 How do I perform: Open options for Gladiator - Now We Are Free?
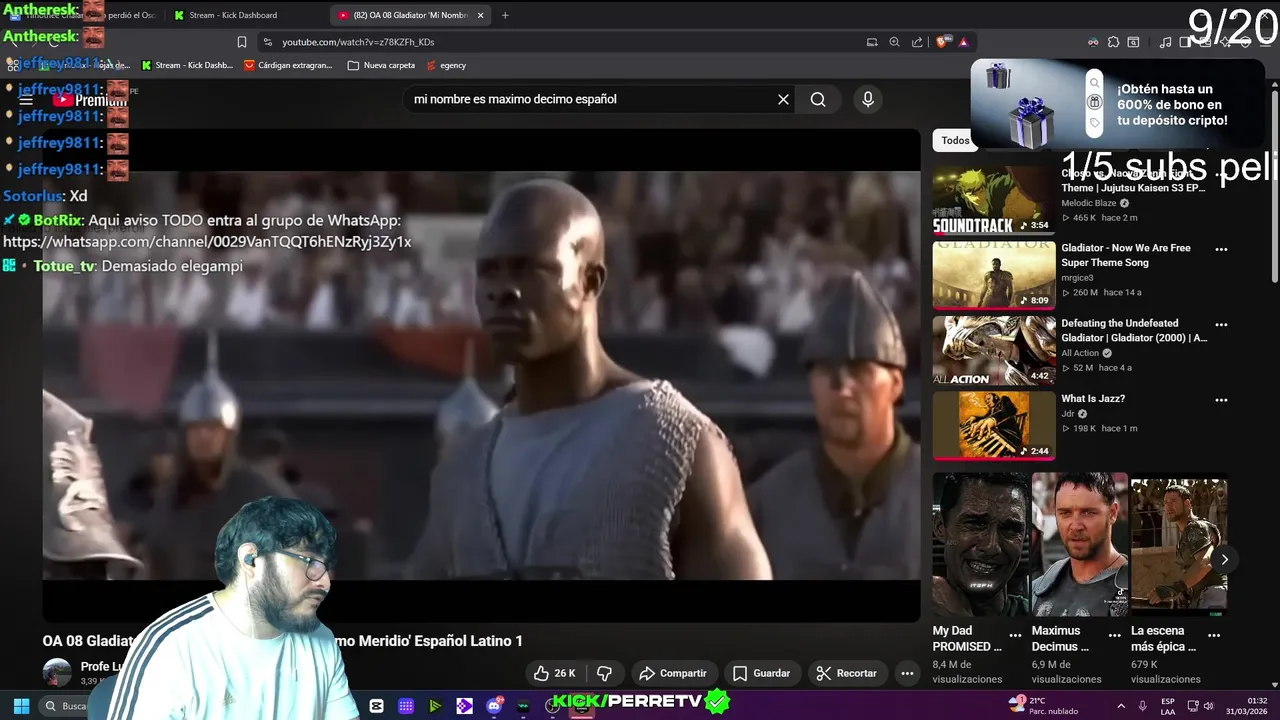(1221, 249)
